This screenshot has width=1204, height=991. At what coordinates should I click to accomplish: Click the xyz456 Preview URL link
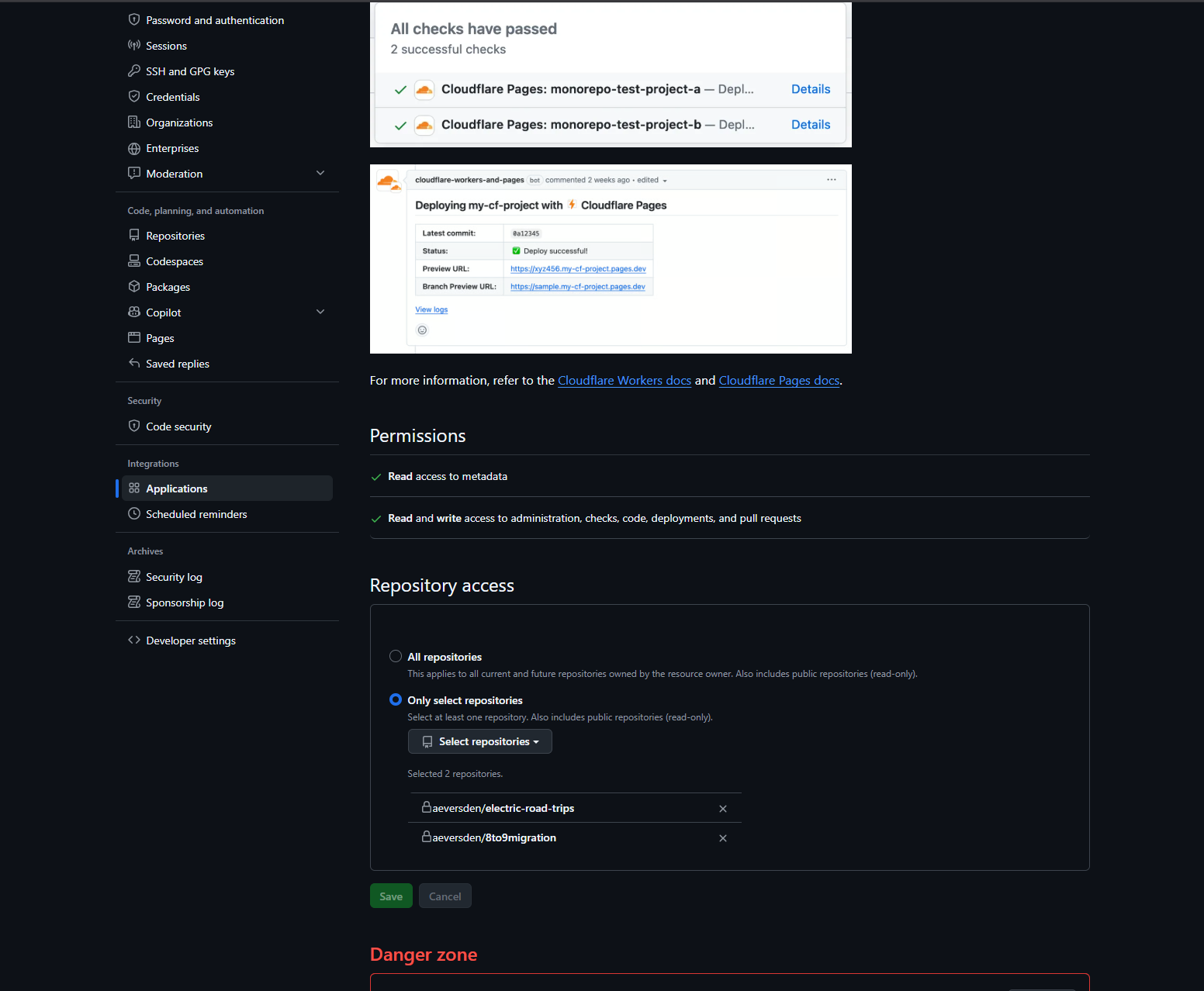click(x=578, y=269)
